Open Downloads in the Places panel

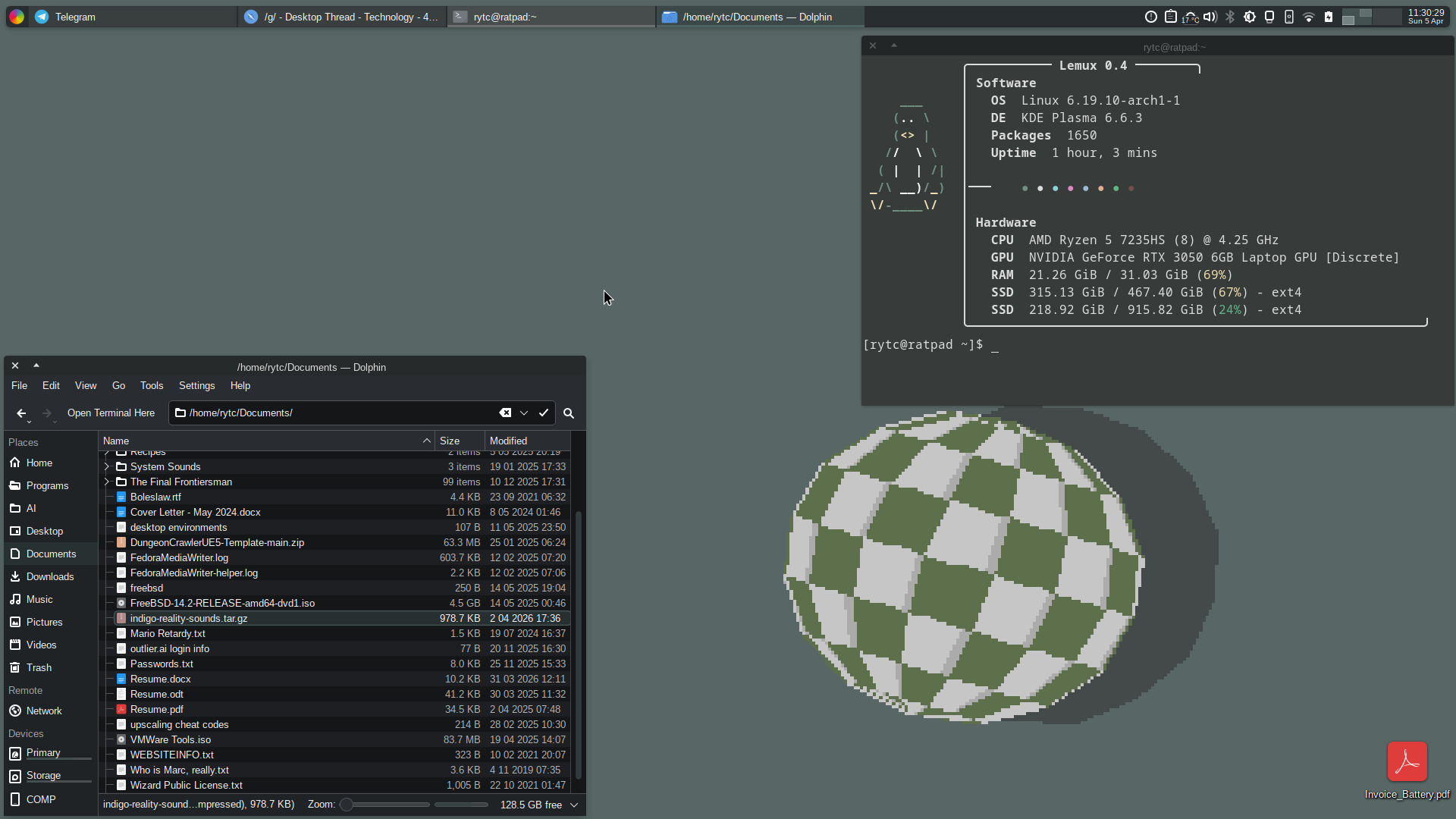pos(50,577)
